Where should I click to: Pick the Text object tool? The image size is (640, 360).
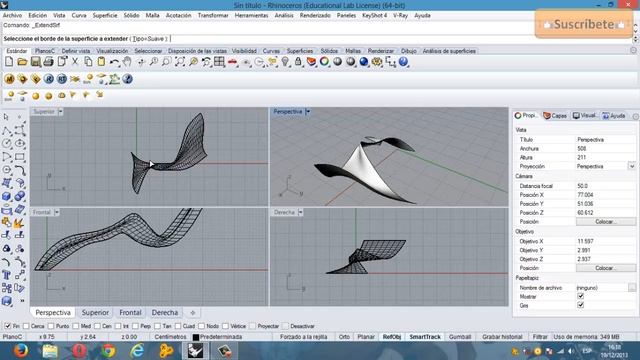[x=7, y=275]
